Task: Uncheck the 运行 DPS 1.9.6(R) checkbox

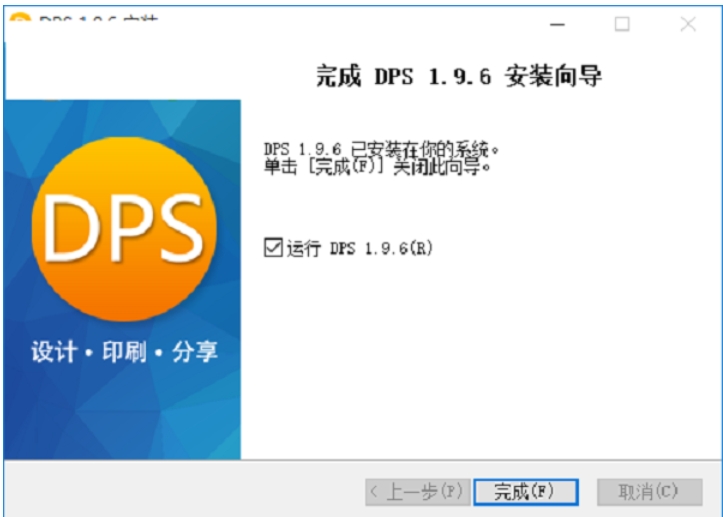Action: coord(273,248)
